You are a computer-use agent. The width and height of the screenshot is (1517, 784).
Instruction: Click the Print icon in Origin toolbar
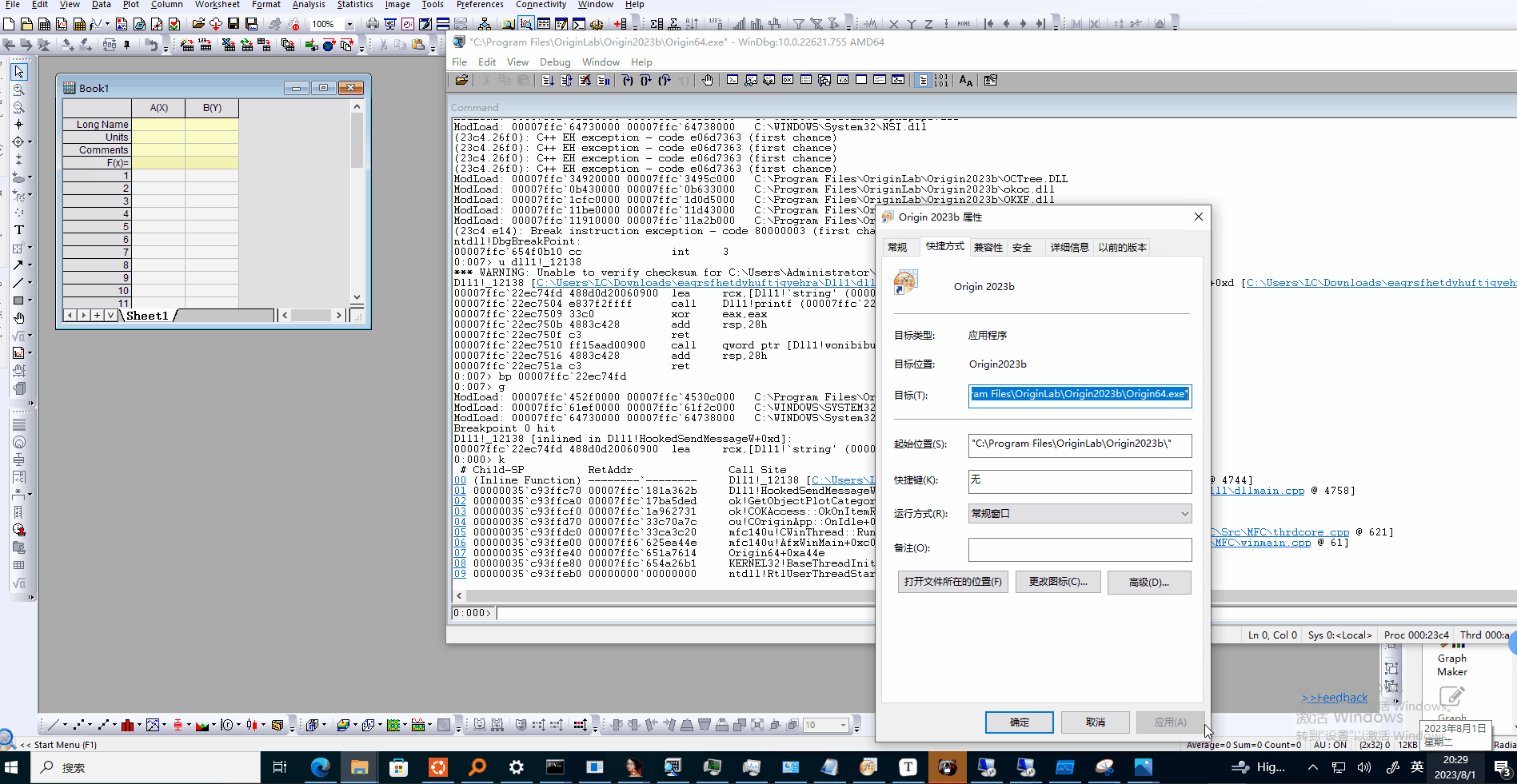pos(372,24)
